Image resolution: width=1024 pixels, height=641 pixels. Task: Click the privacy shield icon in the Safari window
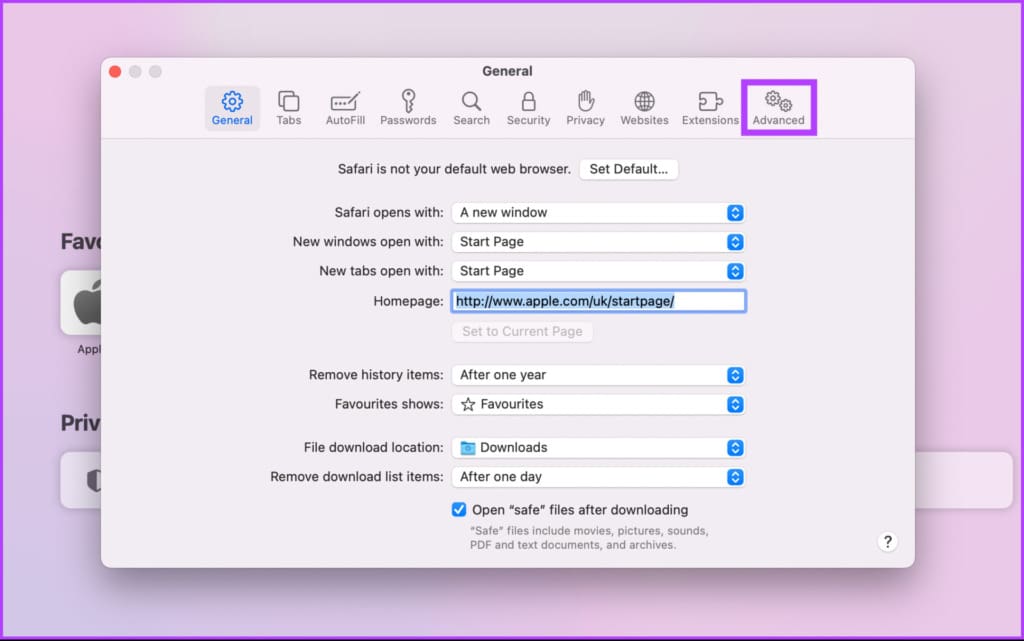coord(95,481)
